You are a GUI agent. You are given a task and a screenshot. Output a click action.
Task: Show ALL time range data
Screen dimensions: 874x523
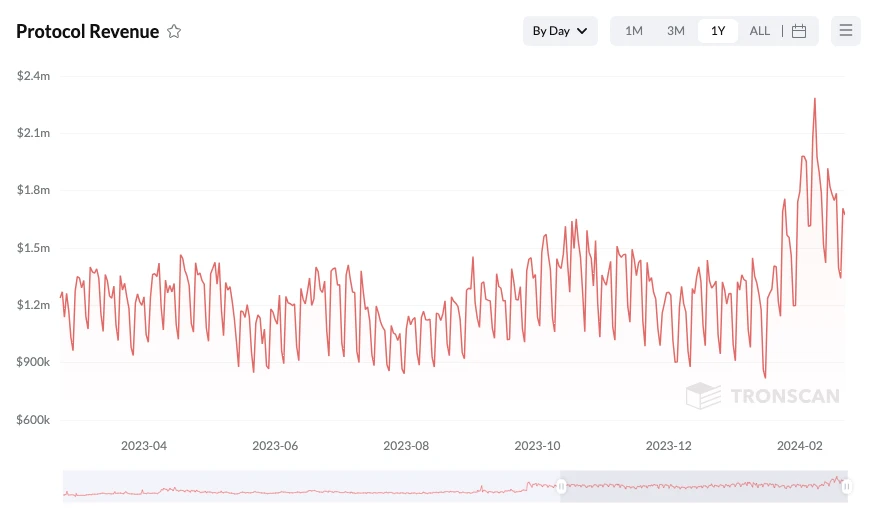click(760, 31)
